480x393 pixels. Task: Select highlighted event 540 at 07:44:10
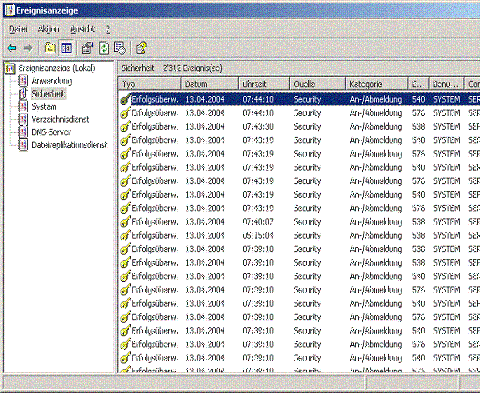pos(300,99)
